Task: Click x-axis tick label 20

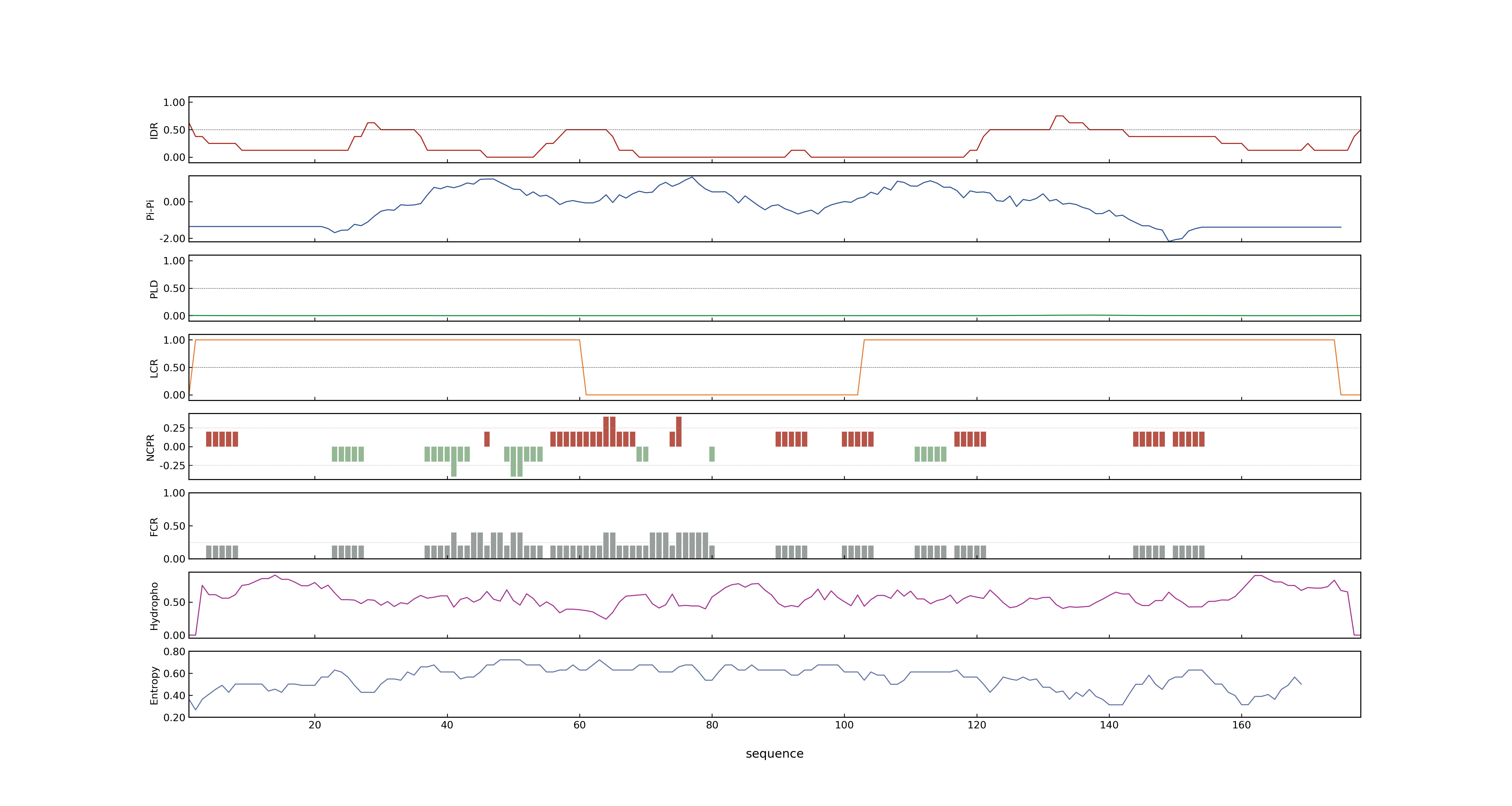Action: pos(314,725)
